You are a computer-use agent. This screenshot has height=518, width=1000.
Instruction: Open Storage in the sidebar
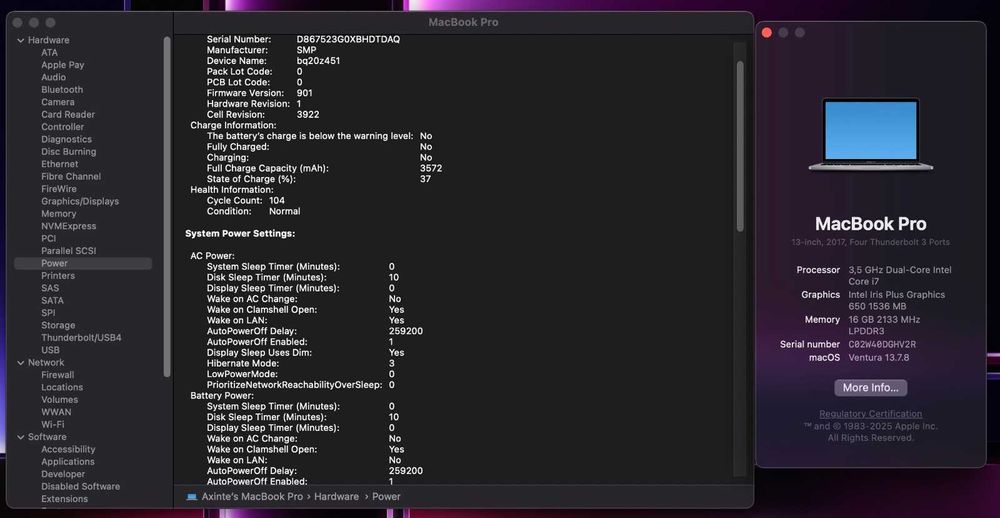click(58, 325)
